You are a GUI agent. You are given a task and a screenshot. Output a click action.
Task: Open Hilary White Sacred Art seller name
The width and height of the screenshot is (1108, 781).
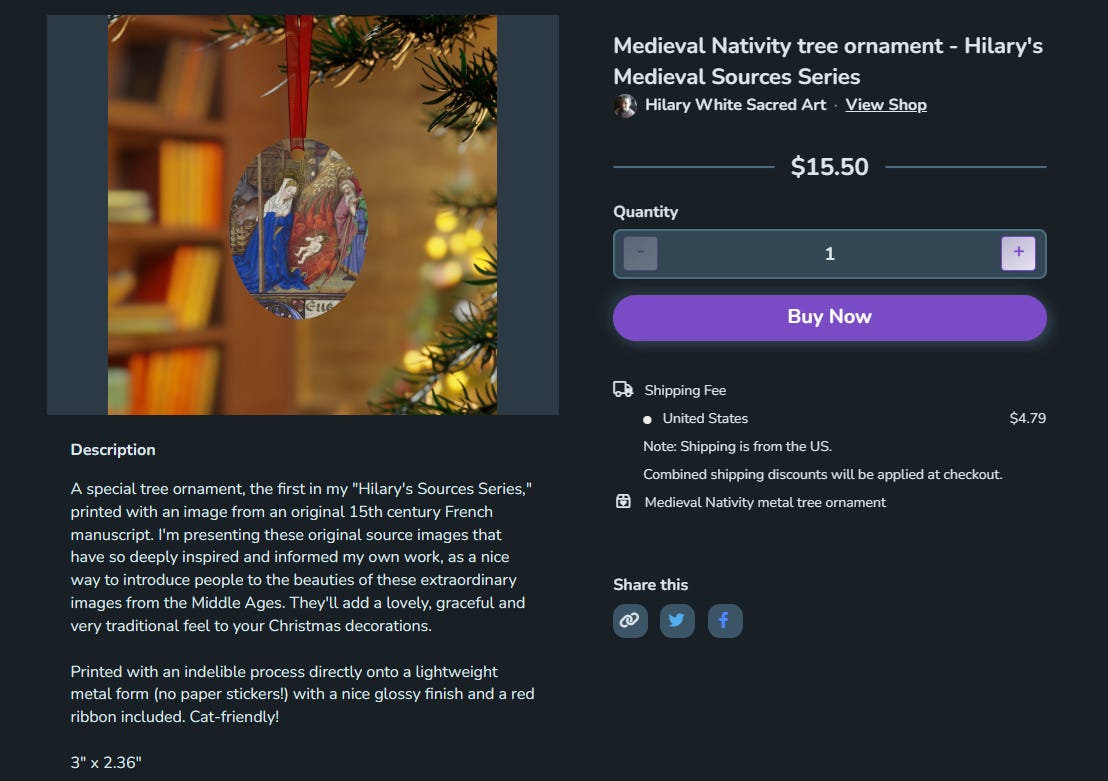tap(735, 105)
